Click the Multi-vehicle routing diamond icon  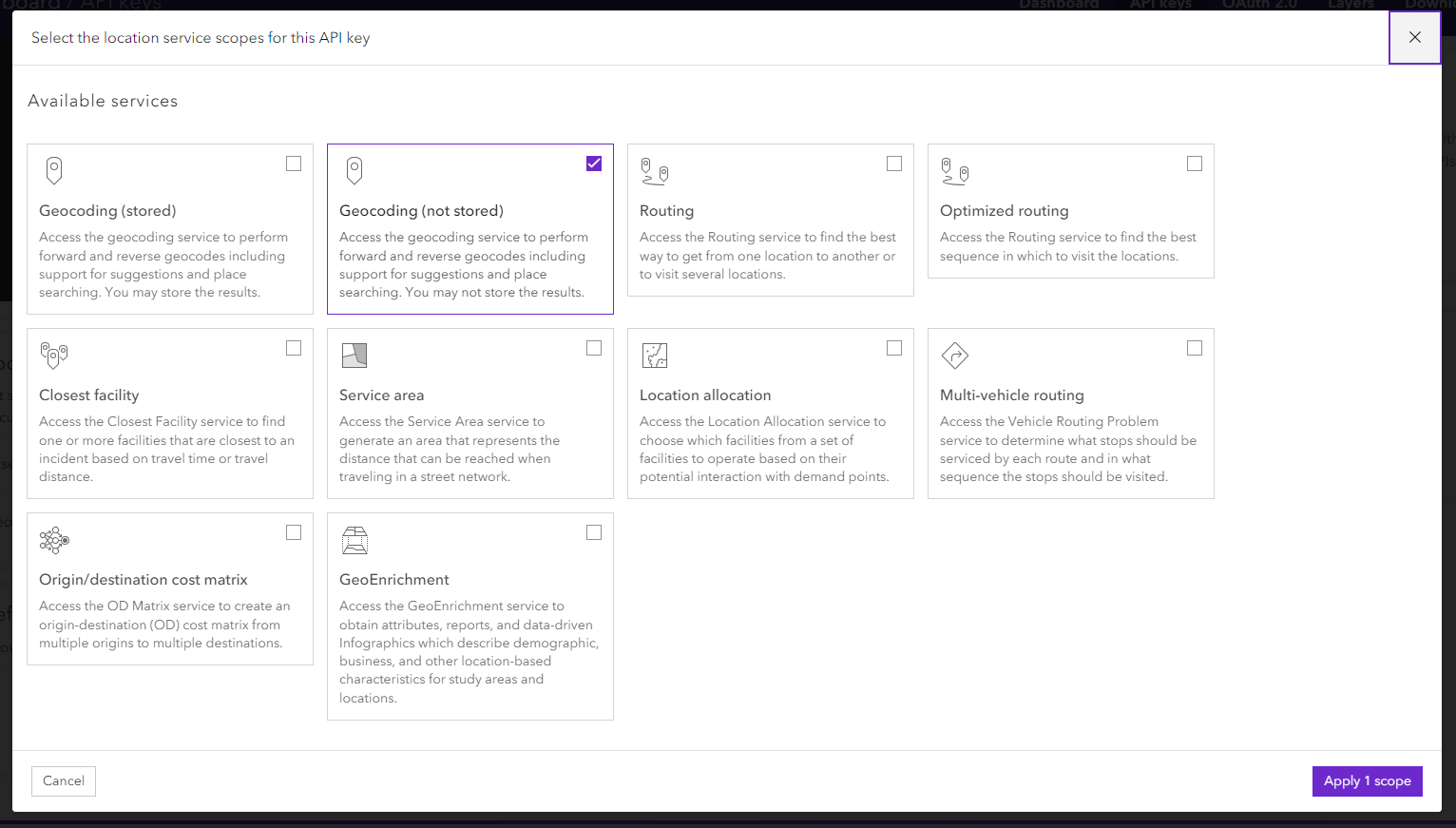(955, 356)
